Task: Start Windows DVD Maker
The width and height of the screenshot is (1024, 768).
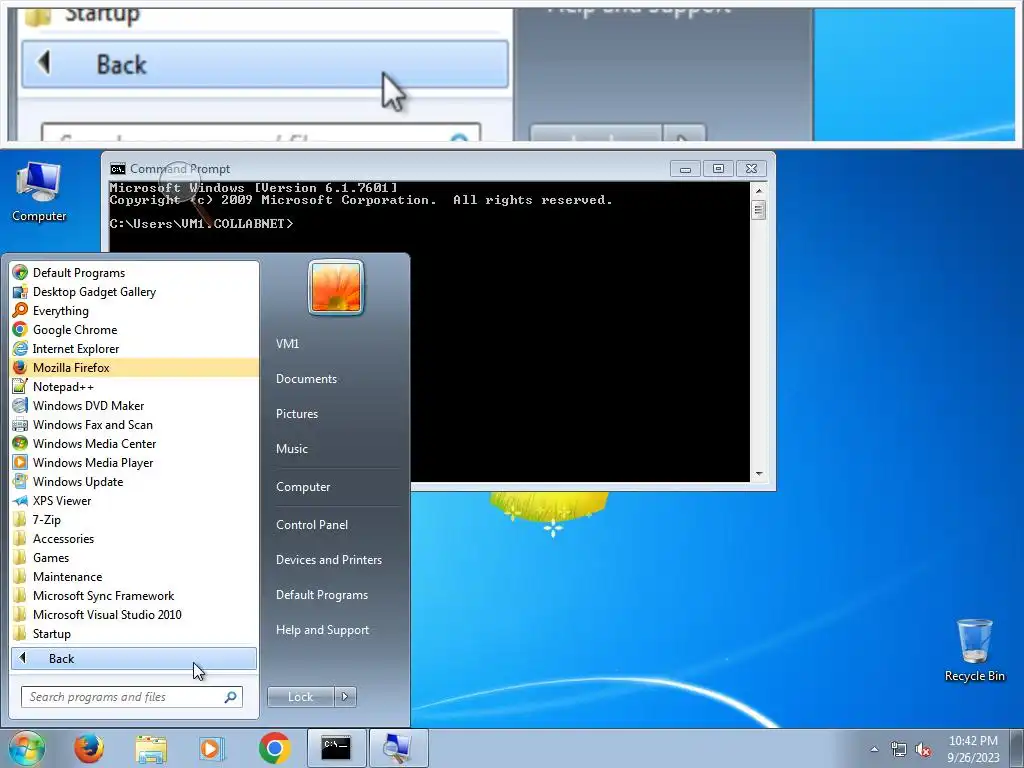Action: 134,406
